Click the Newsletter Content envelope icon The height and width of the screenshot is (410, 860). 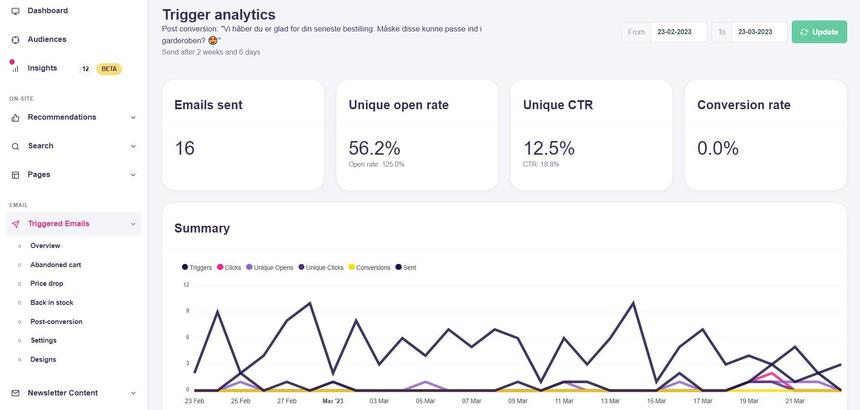15,393
